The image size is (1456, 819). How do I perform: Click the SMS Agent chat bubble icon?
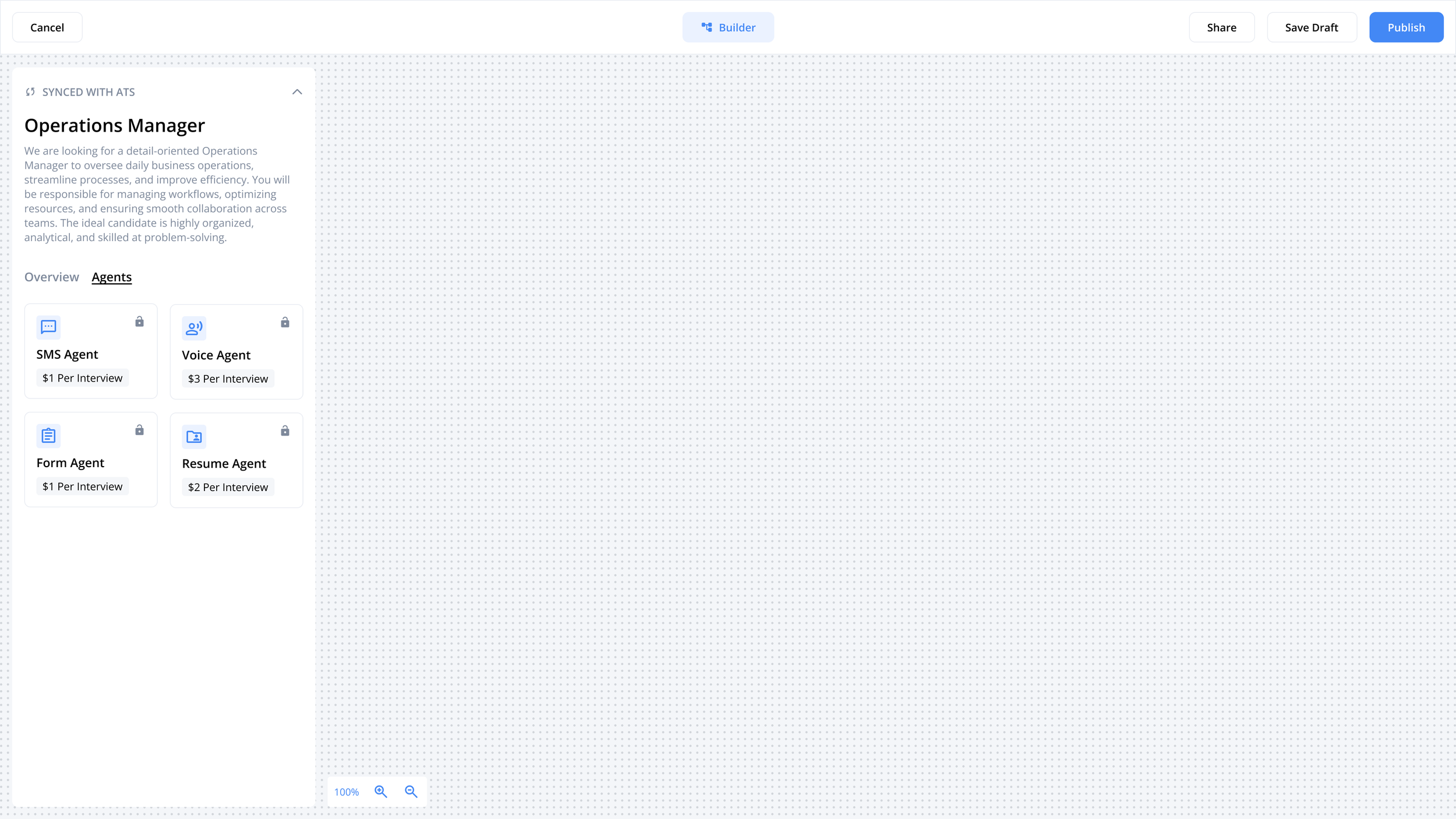pos(48,327)
